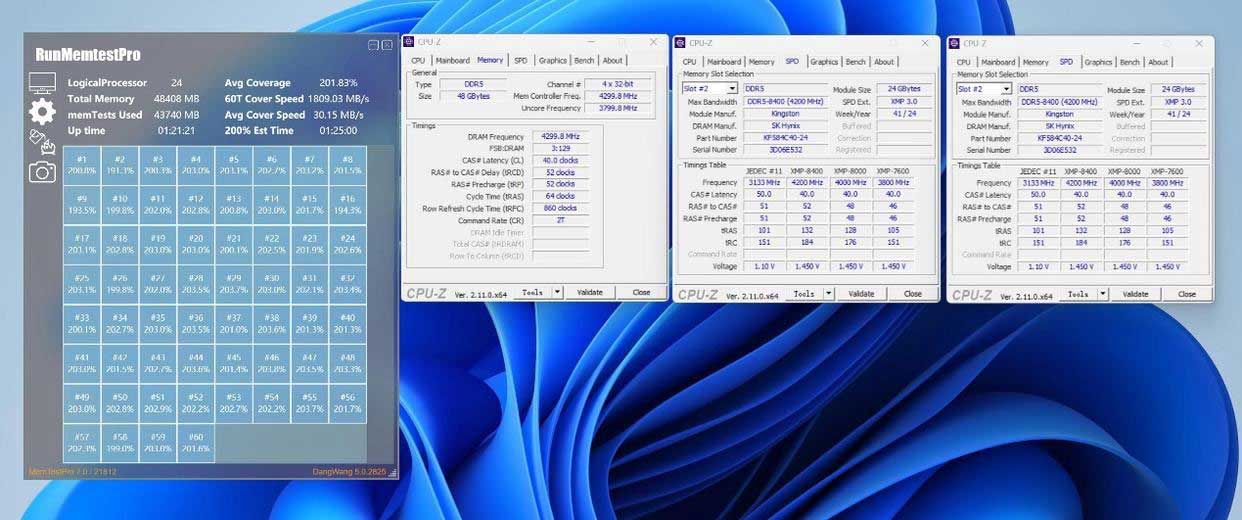This screenshot has width=1242, height=520.
Task: Open Bench tab in CPU-Z Memory window
Action: pos(584,60)
